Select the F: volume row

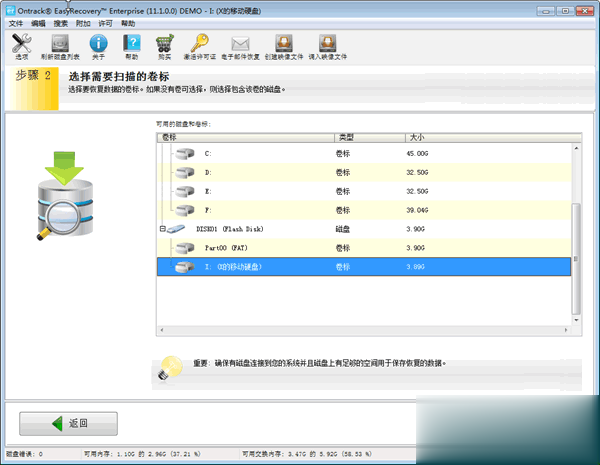(364, 210)
